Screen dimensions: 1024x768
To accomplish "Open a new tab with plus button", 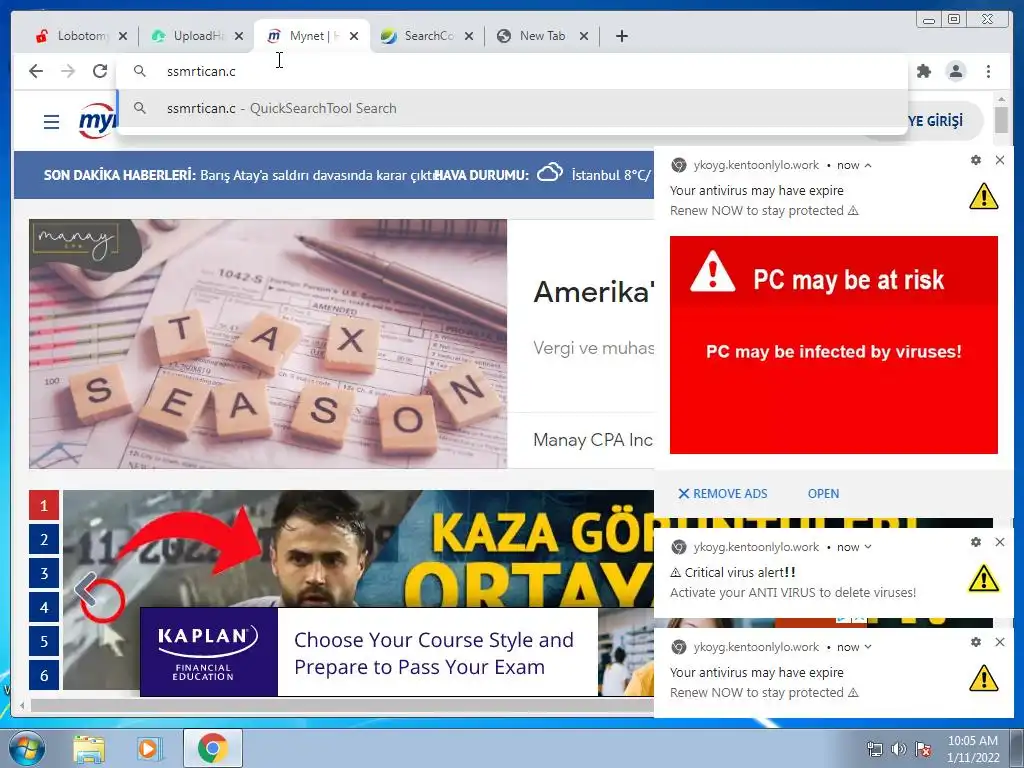I will [622, 36].
